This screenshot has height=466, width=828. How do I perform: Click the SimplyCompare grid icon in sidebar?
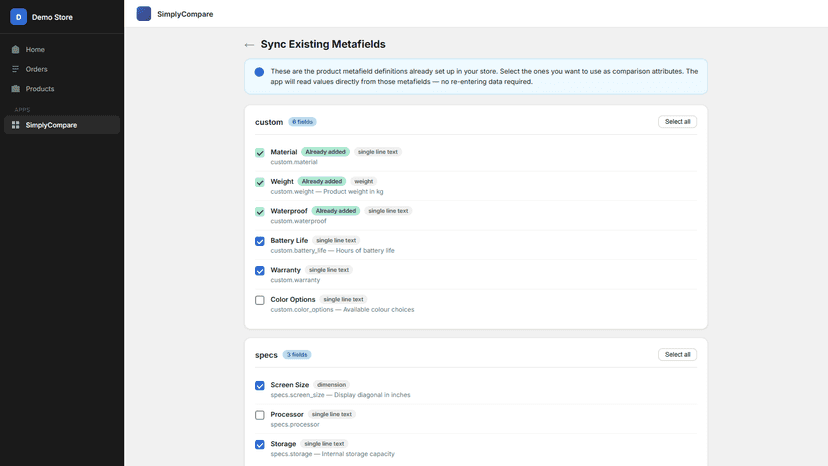pyautogui.click(x=15, y=125)
